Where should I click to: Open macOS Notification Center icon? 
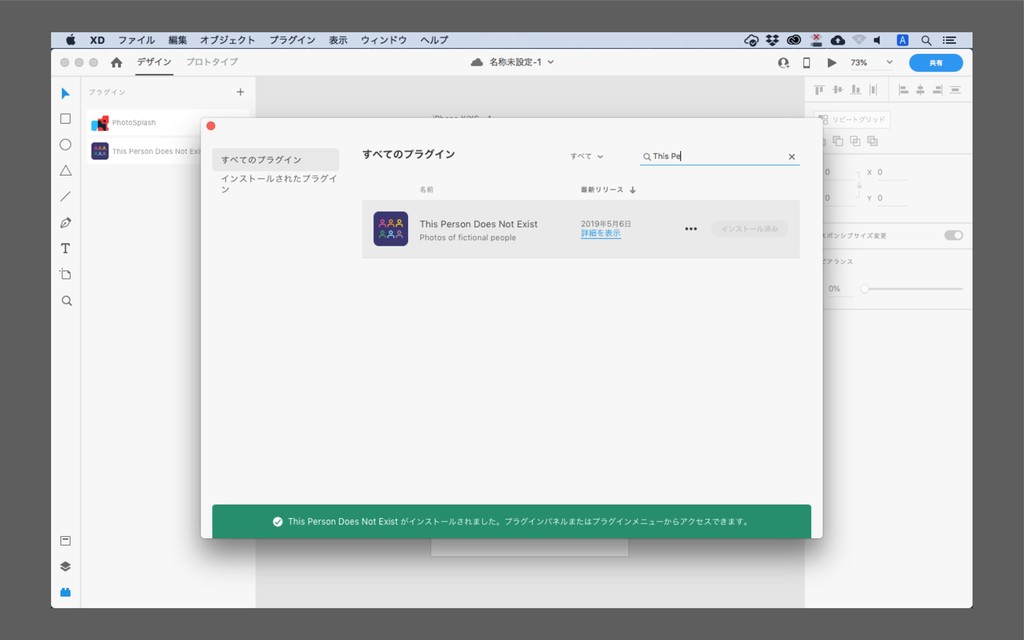click(x=950, y=40)
